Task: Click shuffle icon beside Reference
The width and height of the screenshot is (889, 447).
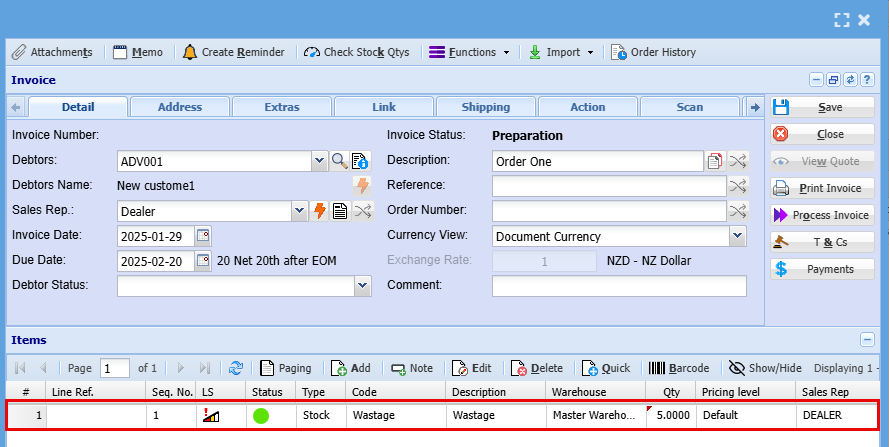Action: coord(738,185)
